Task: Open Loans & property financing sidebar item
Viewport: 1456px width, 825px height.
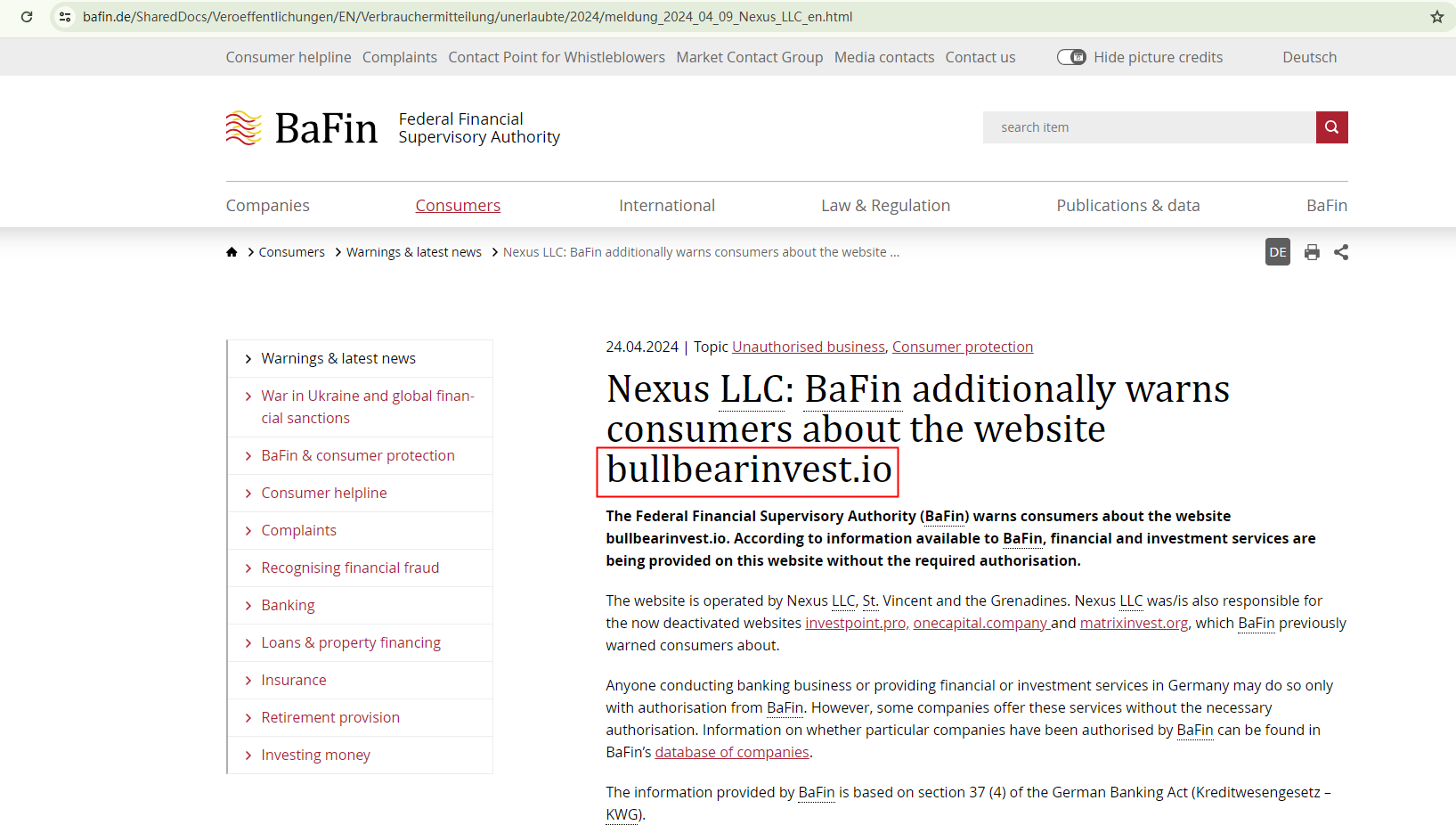Action: [351, 642]
